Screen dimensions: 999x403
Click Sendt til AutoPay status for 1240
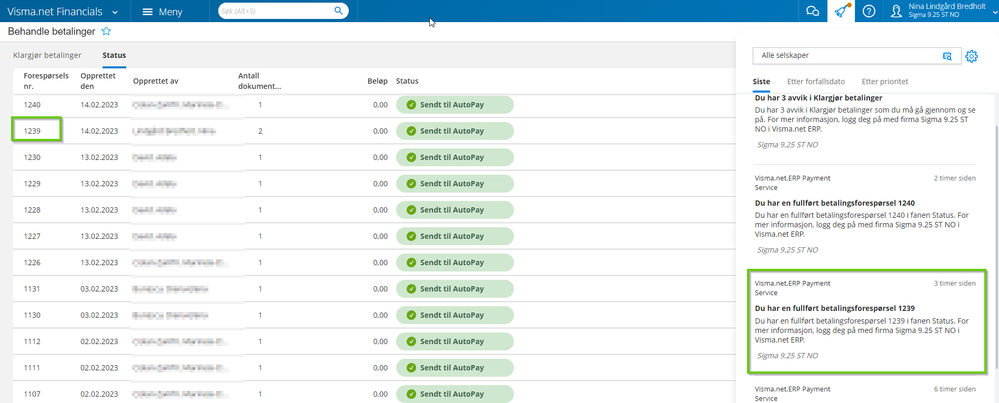point(455,104)
